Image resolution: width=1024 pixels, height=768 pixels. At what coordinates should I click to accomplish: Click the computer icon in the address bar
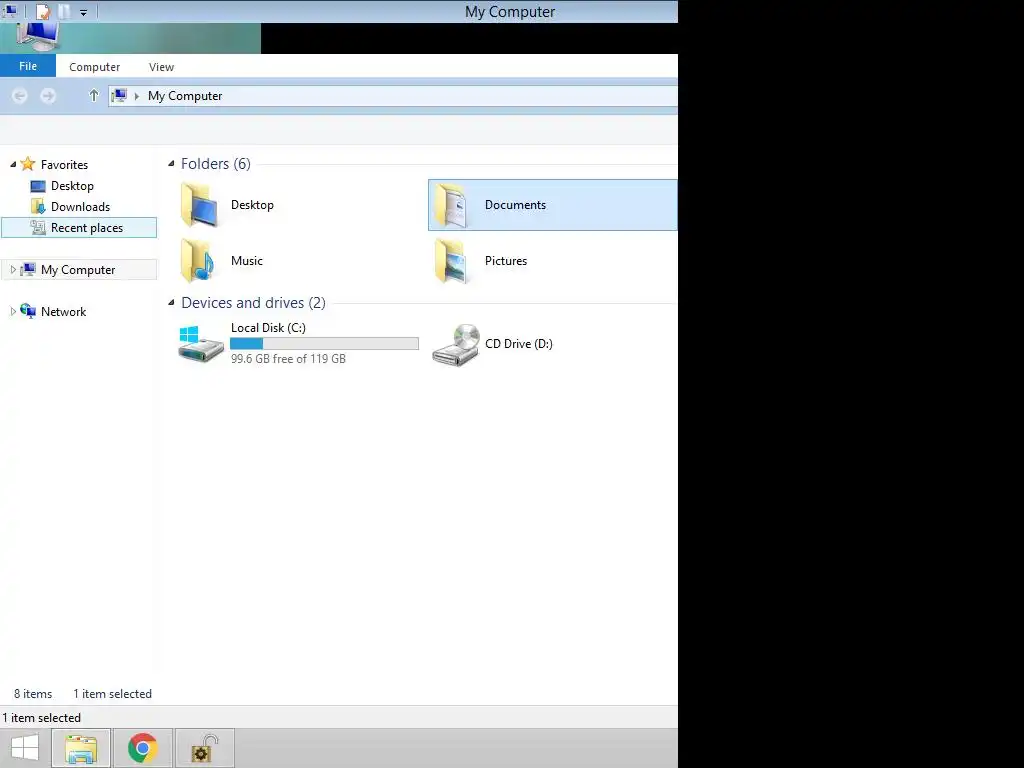pos(119,96)
